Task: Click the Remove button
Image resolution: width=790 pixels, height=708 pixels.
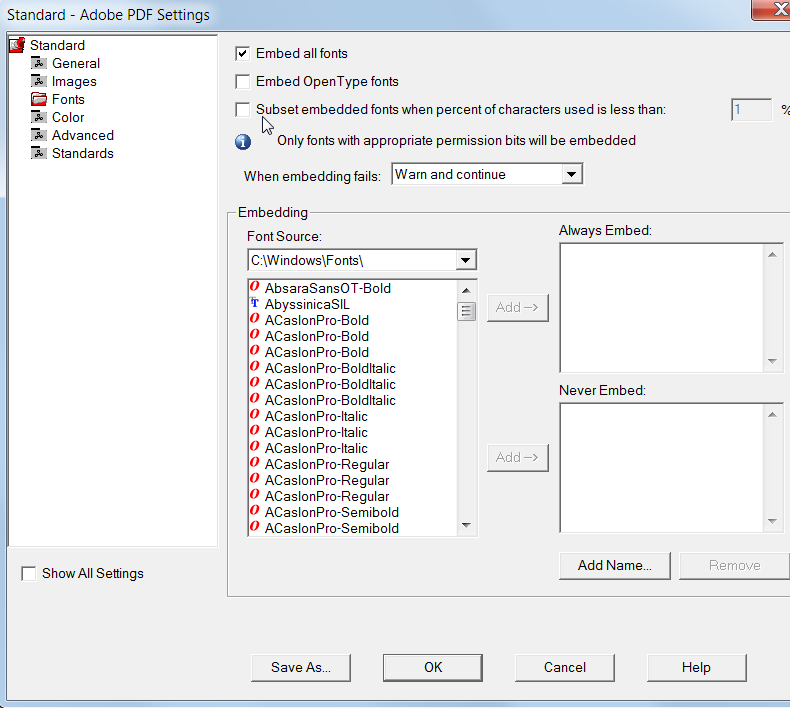Action: pyautogui.click(x=735, y=565)
